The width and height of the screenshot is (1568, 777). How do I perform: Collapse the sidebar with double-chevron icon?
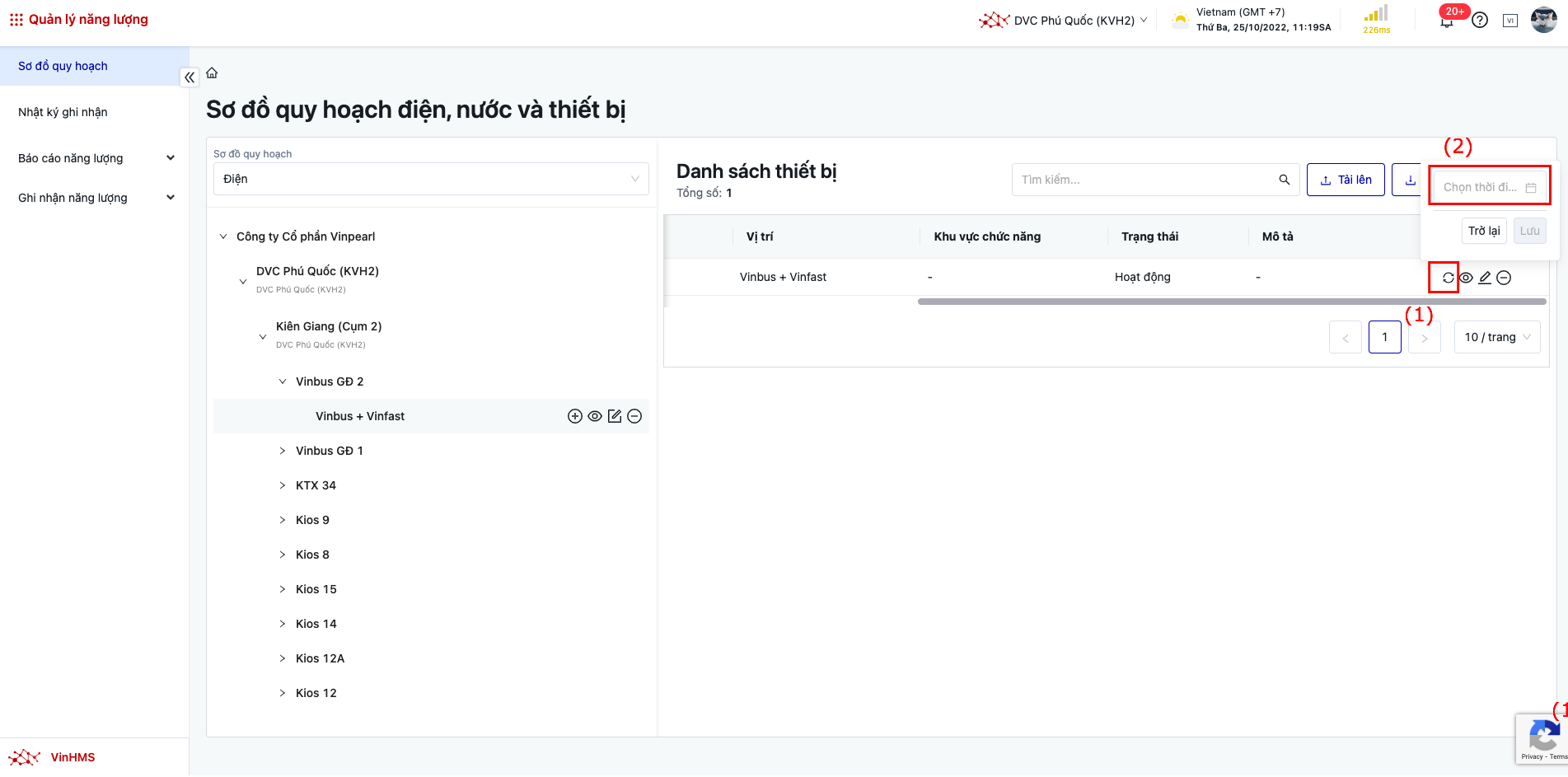[x=190, y=77]
